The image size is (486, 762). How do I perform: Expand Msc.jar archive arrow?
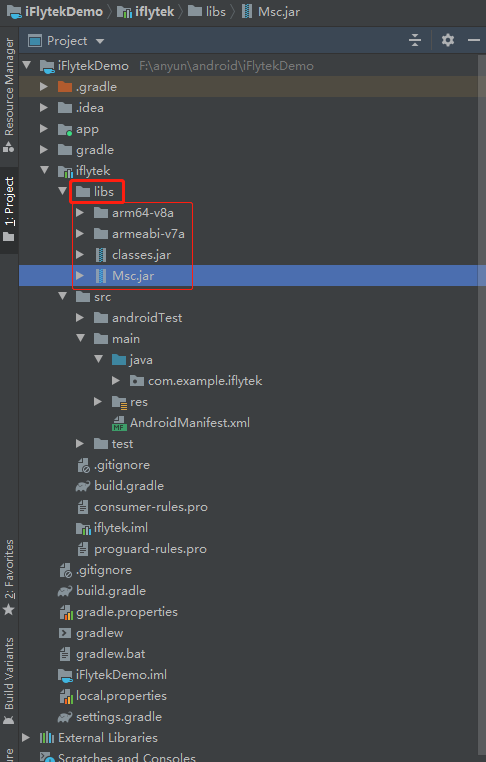click(x=80, y=276)
